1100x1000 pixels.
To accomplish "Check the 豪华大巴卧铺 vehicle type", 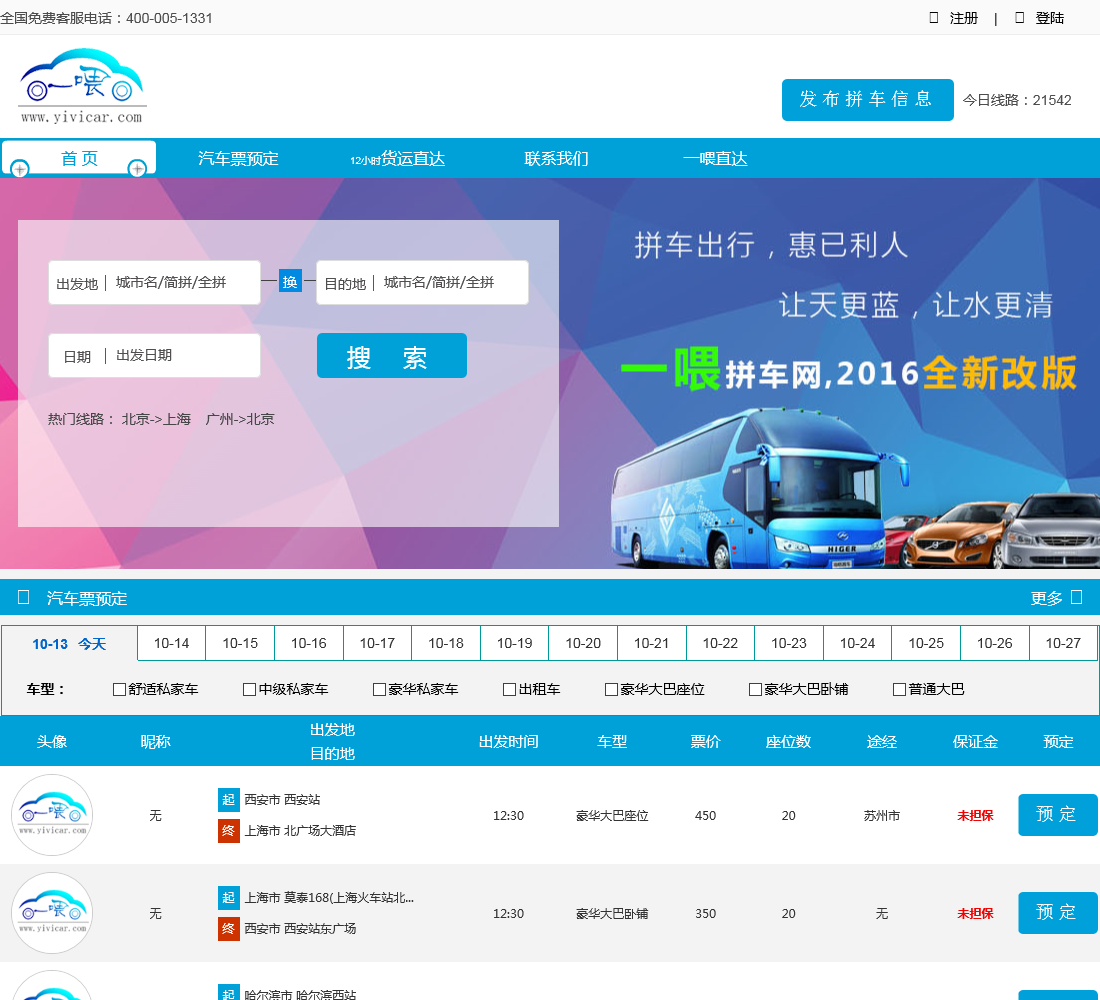I will [756, 690].
